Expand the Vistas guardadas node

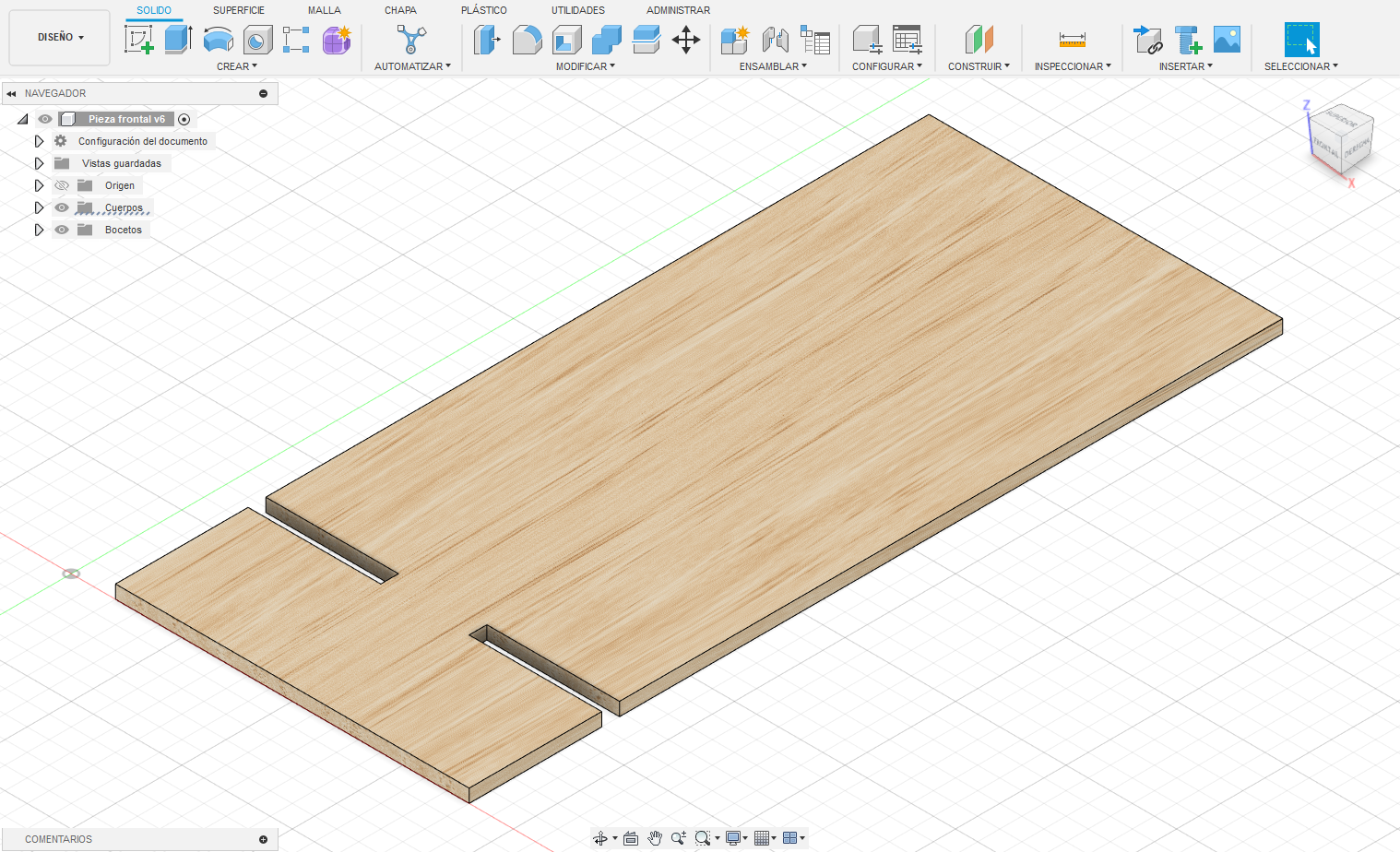39,163
